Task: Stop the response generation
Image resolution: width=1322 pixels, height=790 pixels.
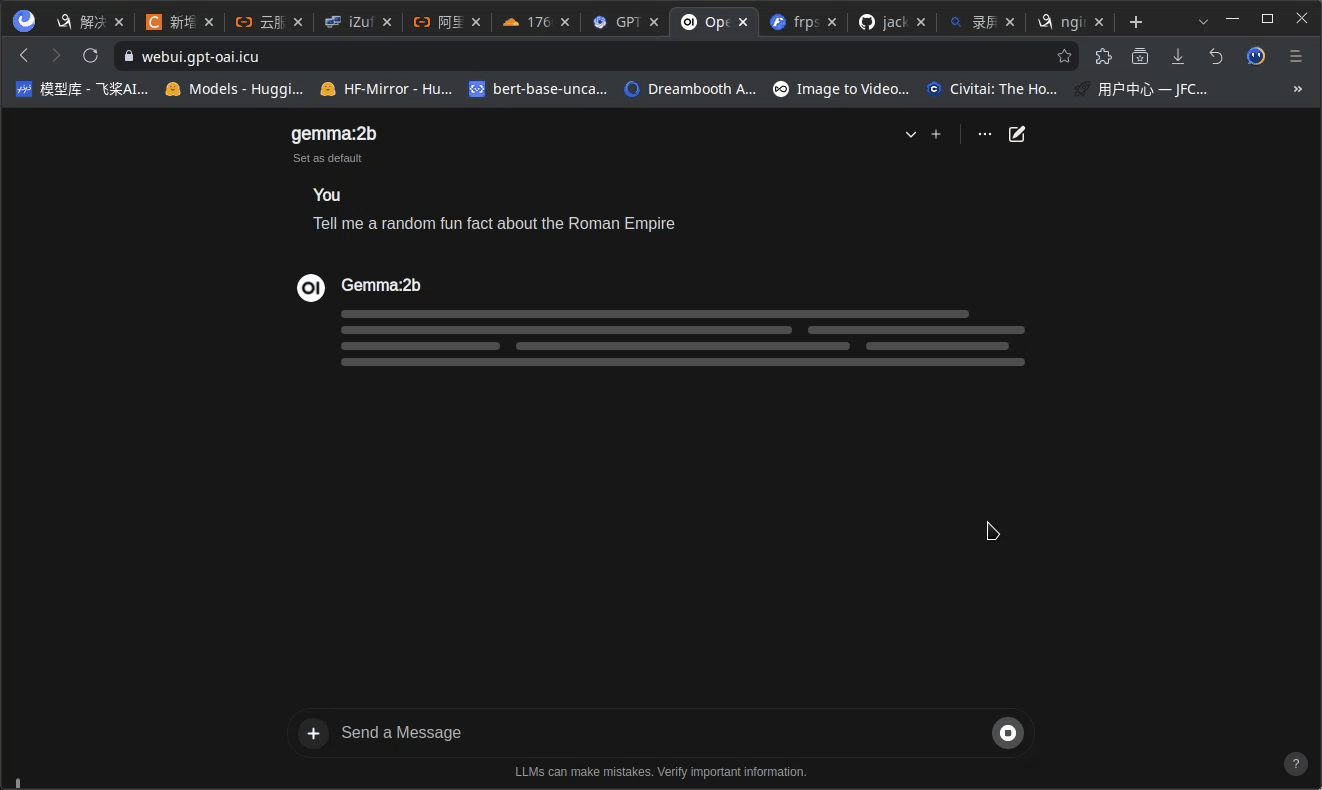Action: pyautogui.click(x=1008, y=733)
